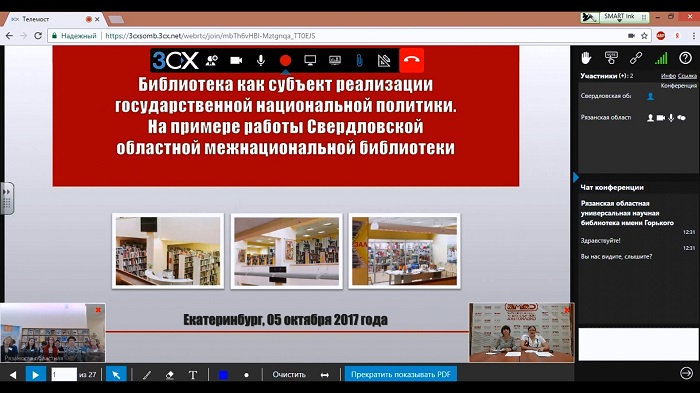Click the fit width double arrow
This screenshot has height=393, width=700.
click(325, 375)
